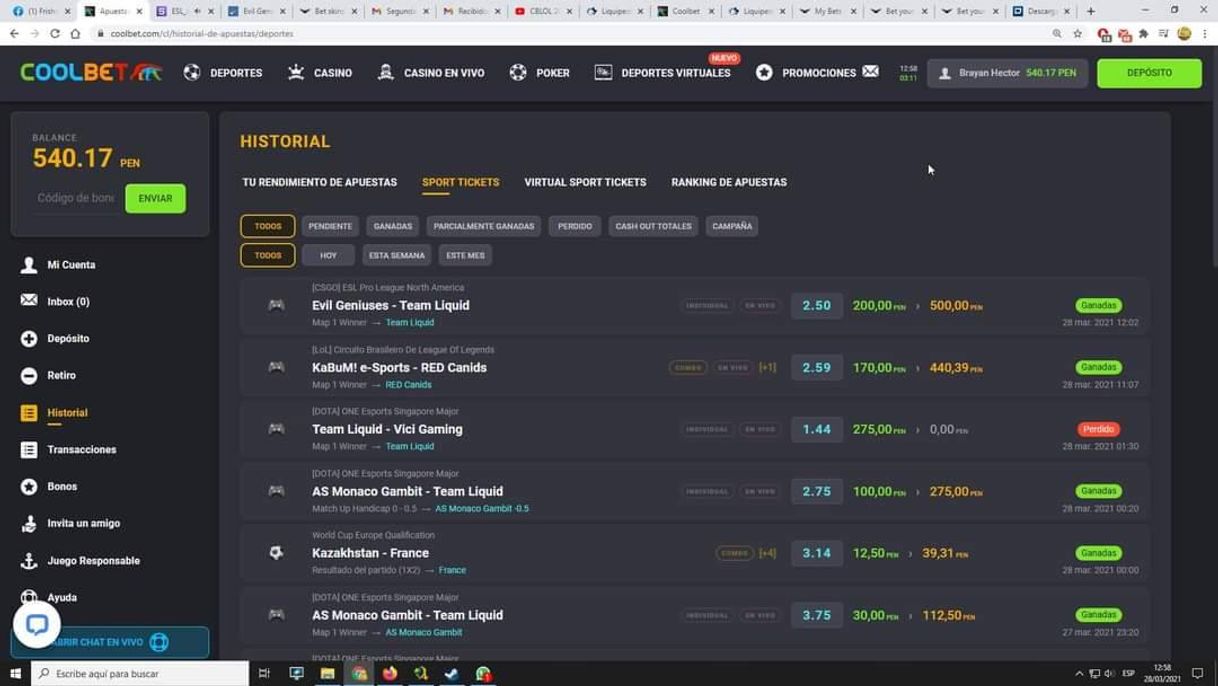Viewport: 1218px width, 686px height.
Task: Open Casino en Vivo
Action: [x=431, y=73]
